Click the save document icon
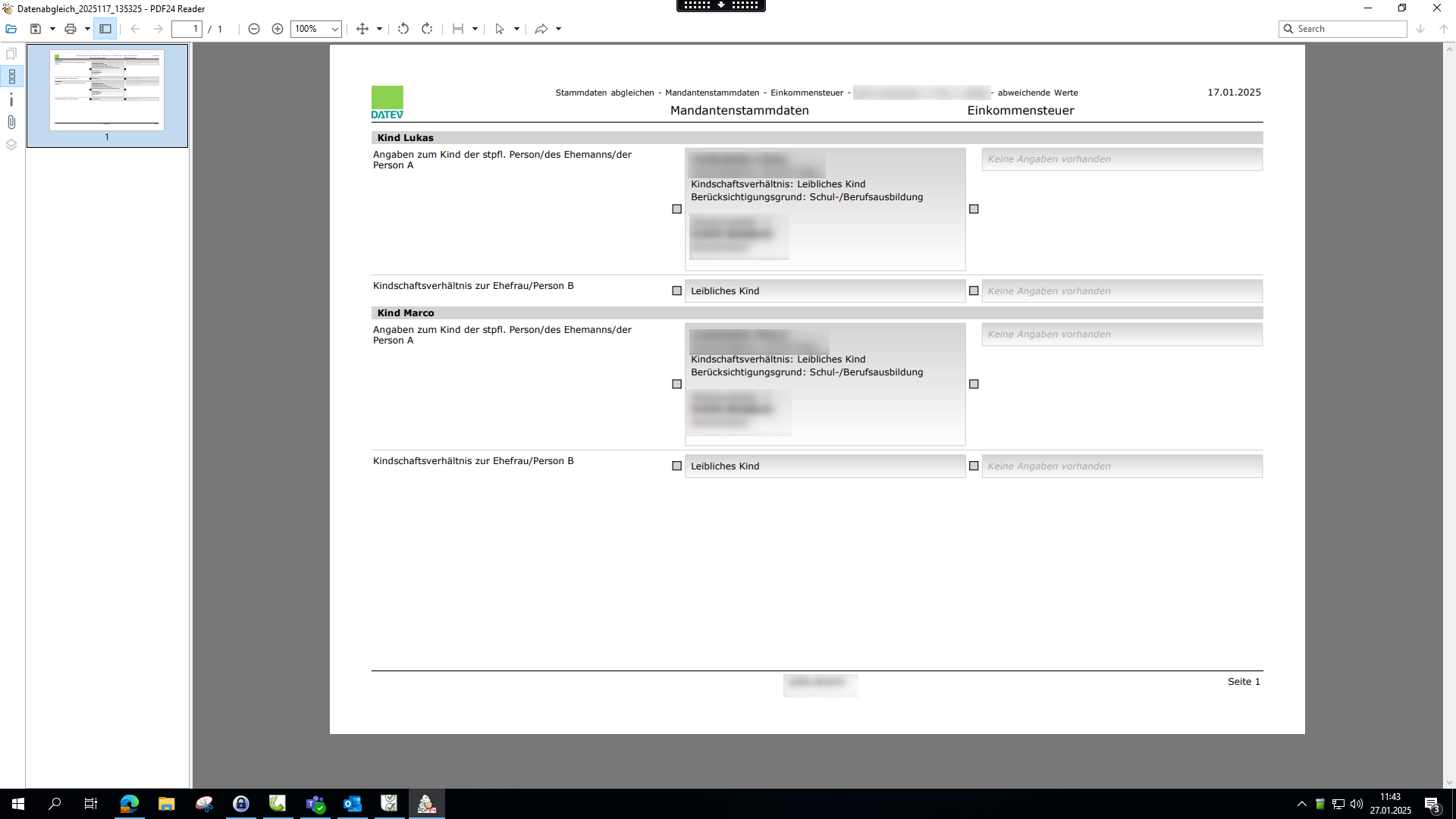This screenshot has width=1456, height=819. [x=35, y=29]
